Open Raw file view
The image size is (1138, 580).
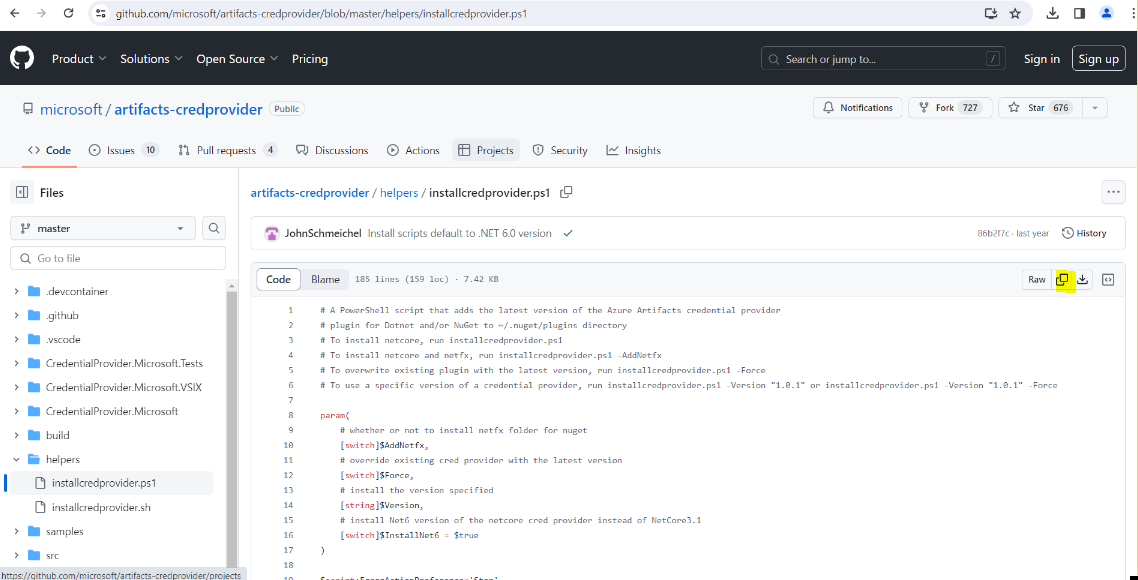tap(1036, 279)
